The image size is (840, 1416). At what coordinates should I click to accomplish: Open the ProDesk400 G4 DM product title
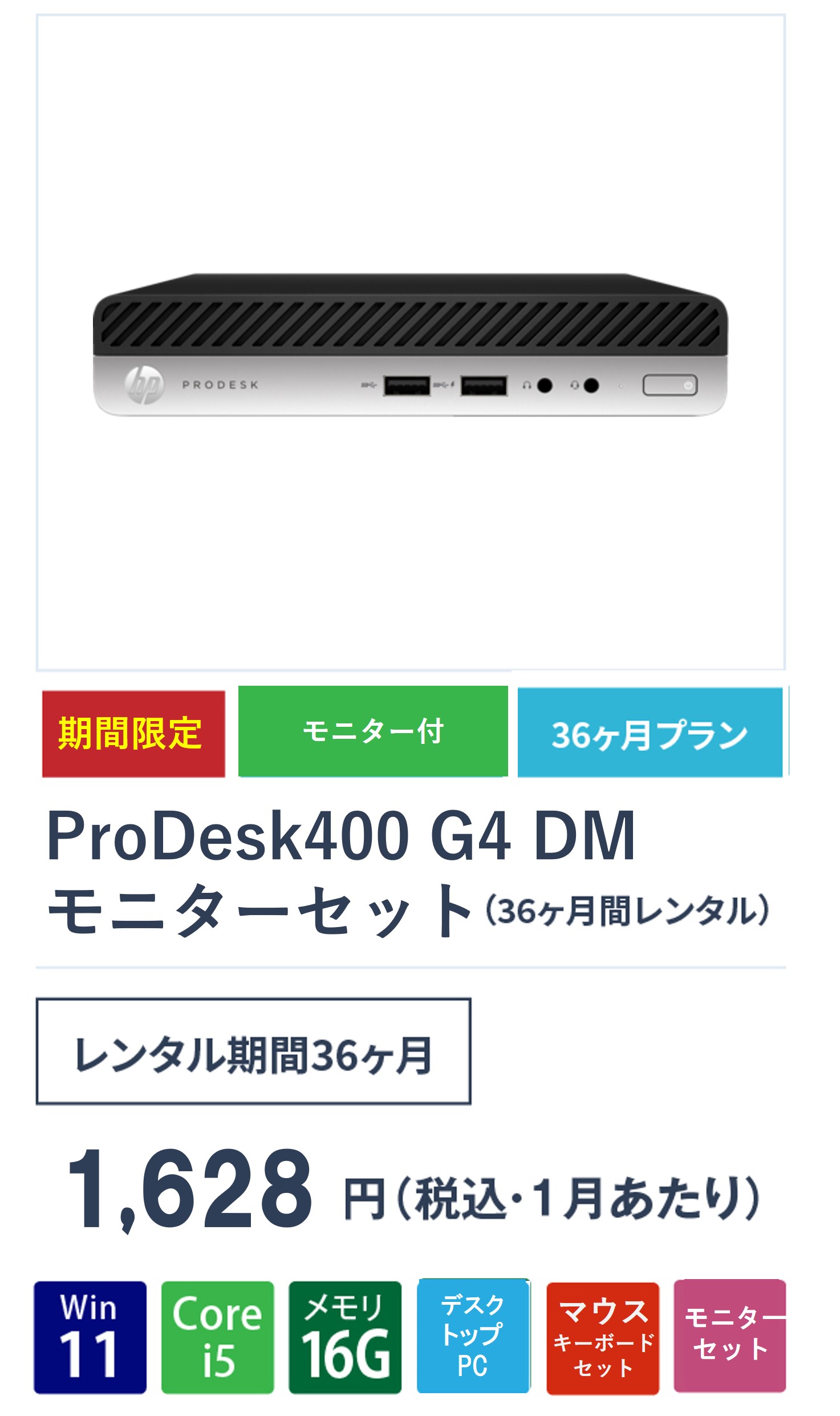point(341,835)
